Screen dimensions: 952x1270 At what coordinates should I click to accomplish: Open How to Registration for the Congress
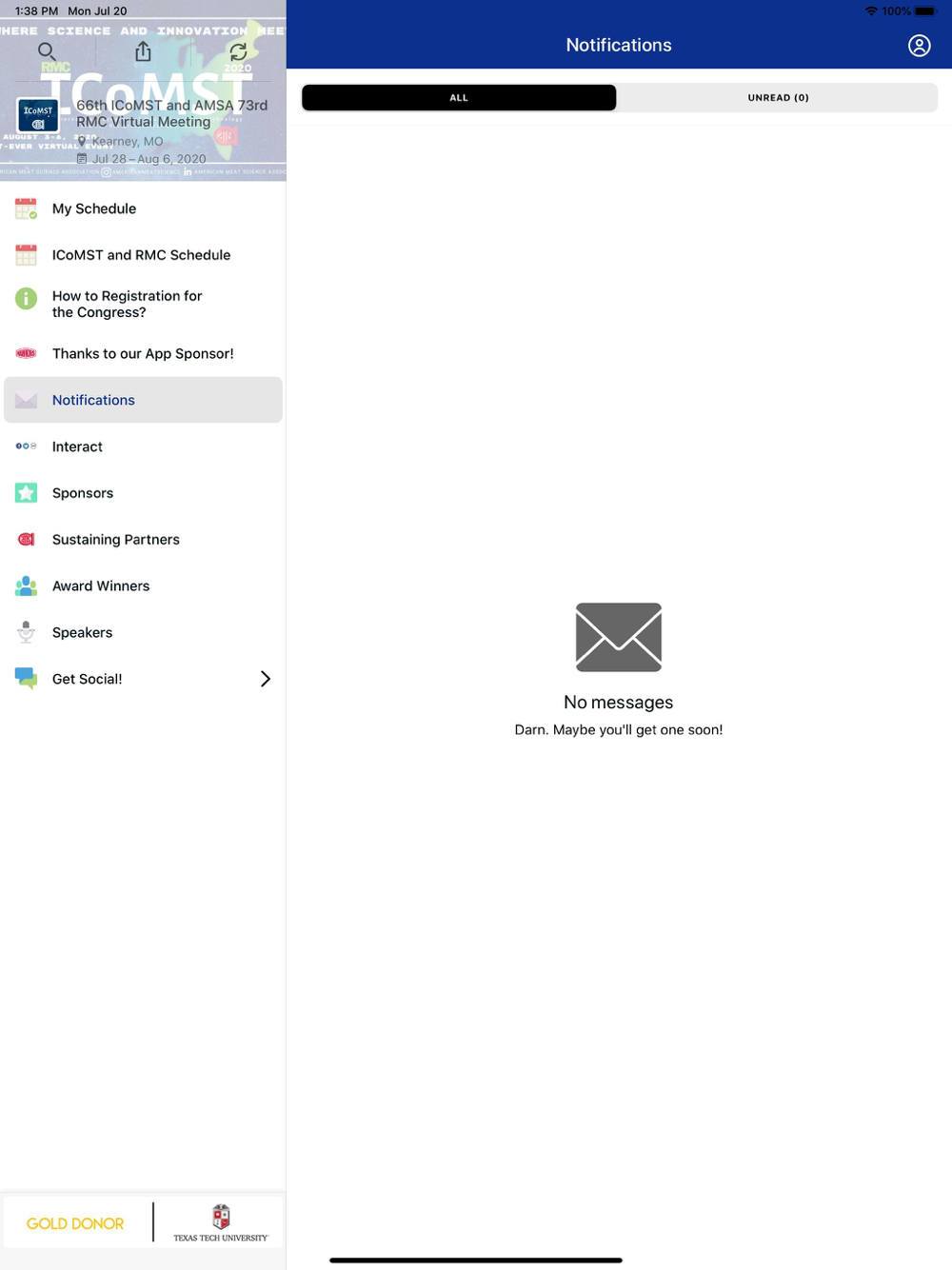(x=143, y=304)
